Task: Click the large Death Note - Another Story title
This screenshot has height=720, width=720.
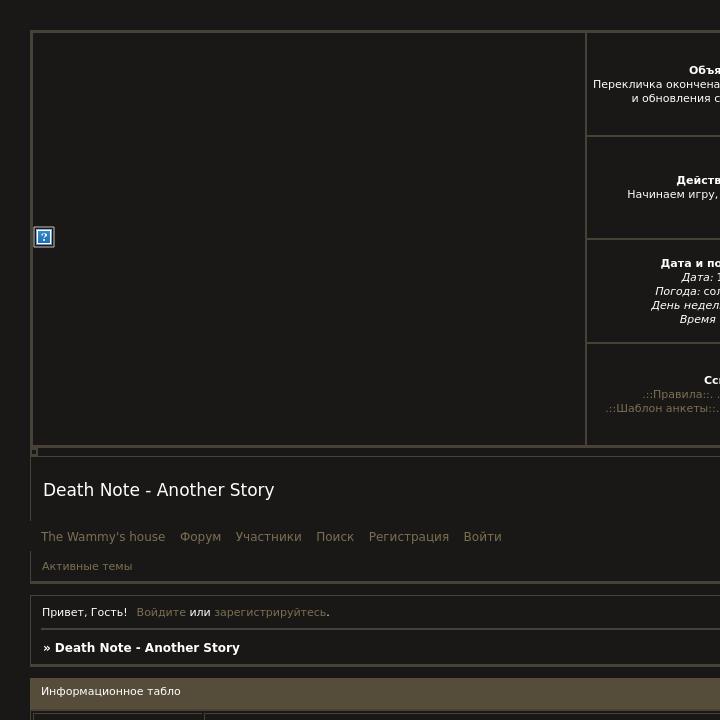Action: [158, 490]
